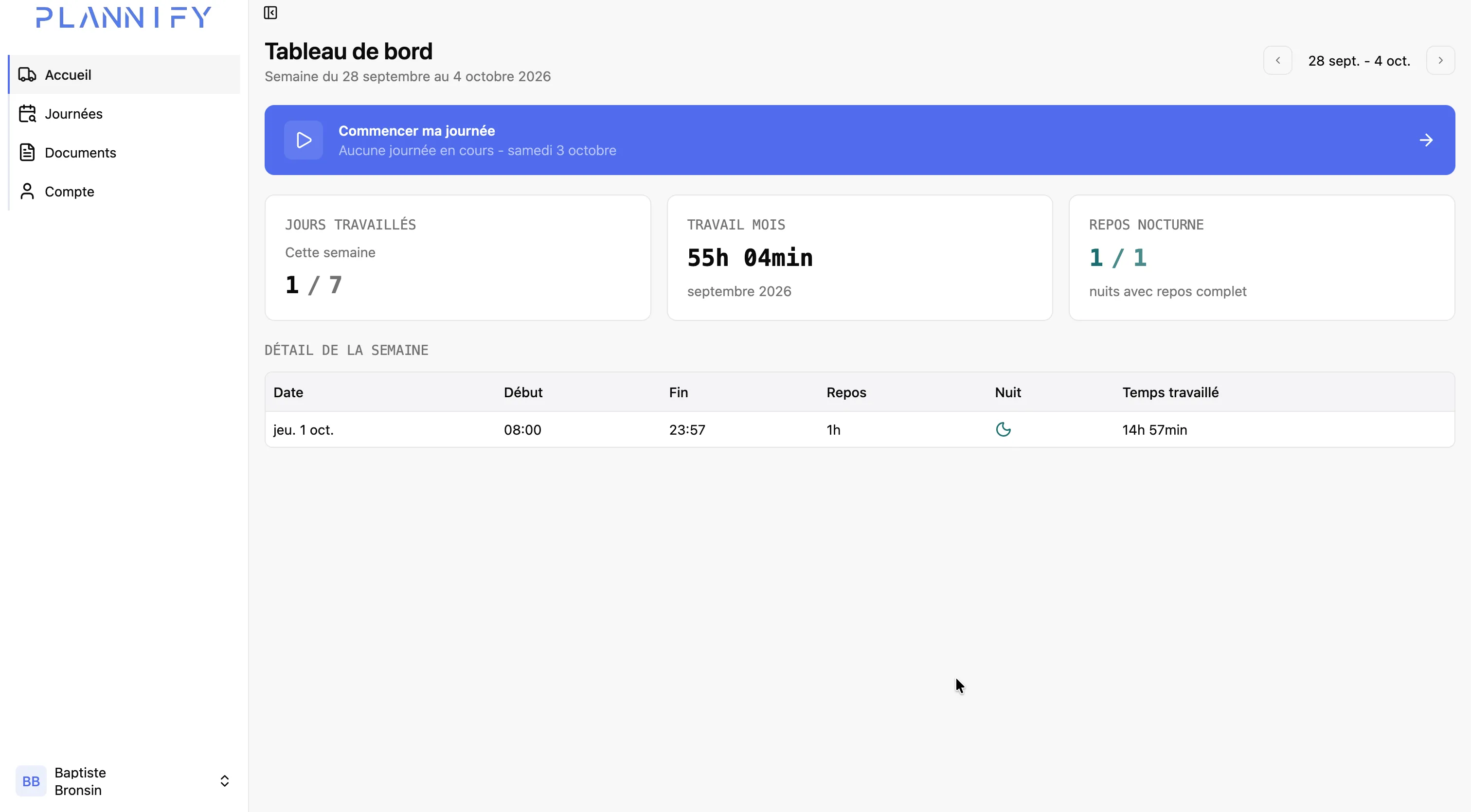
Task: Click the Tableau de bord heading
Action: click(348, 52)
